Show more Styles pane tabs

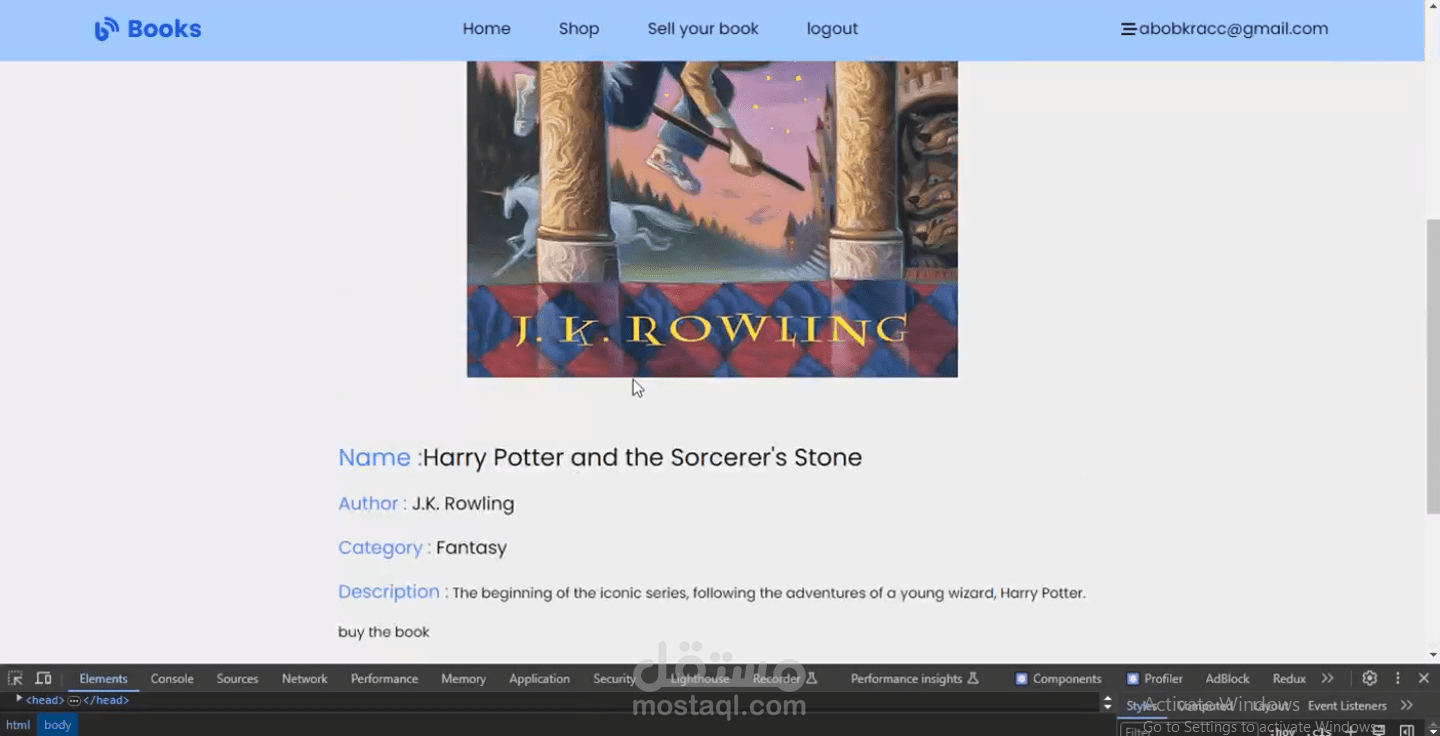(1407, 705)
